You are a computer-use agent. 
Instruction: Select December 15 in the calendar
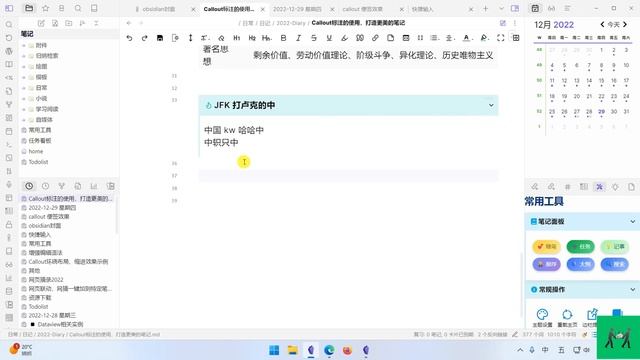[601, 81]
